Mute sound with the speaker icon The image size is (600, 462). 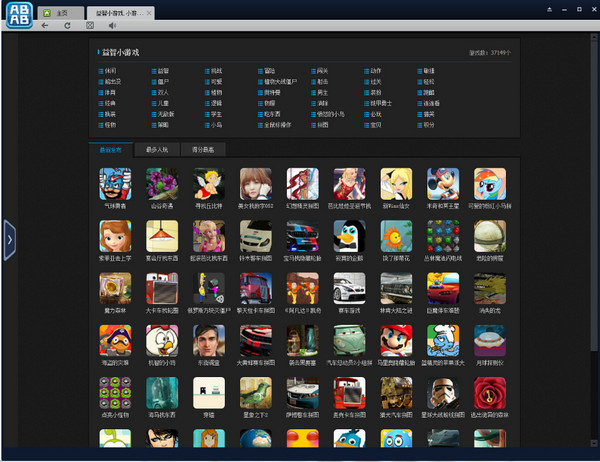111,25
